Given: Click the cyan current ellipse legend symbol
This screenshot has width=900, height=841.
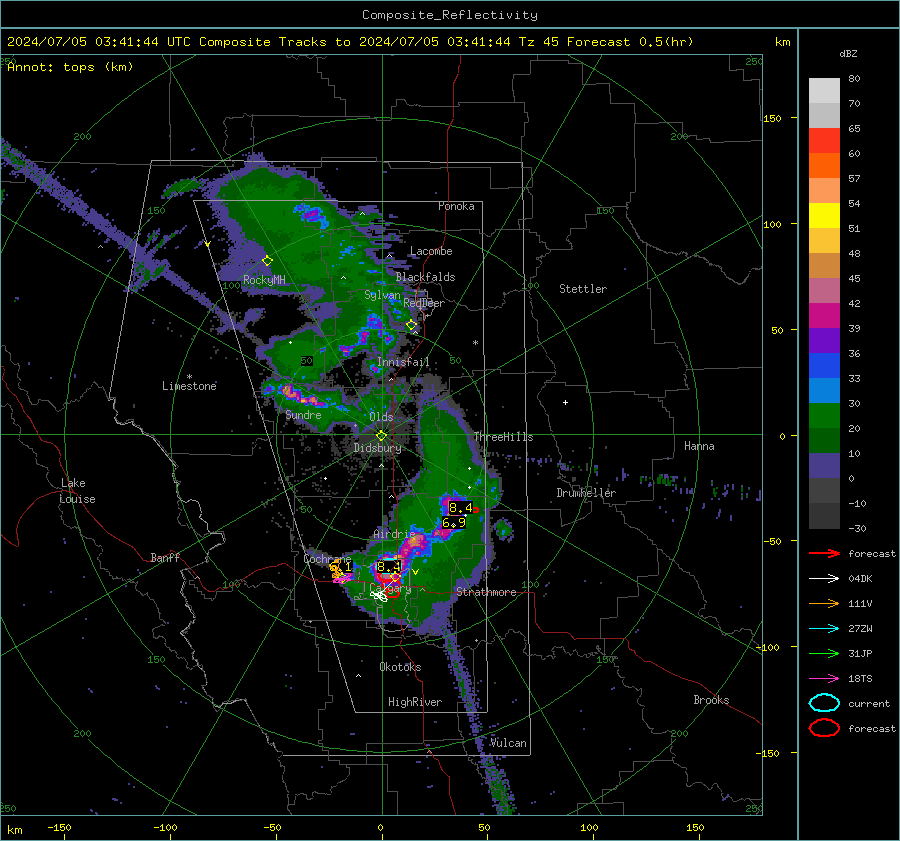Looking at the screenshot, I should tap(824, 703).
